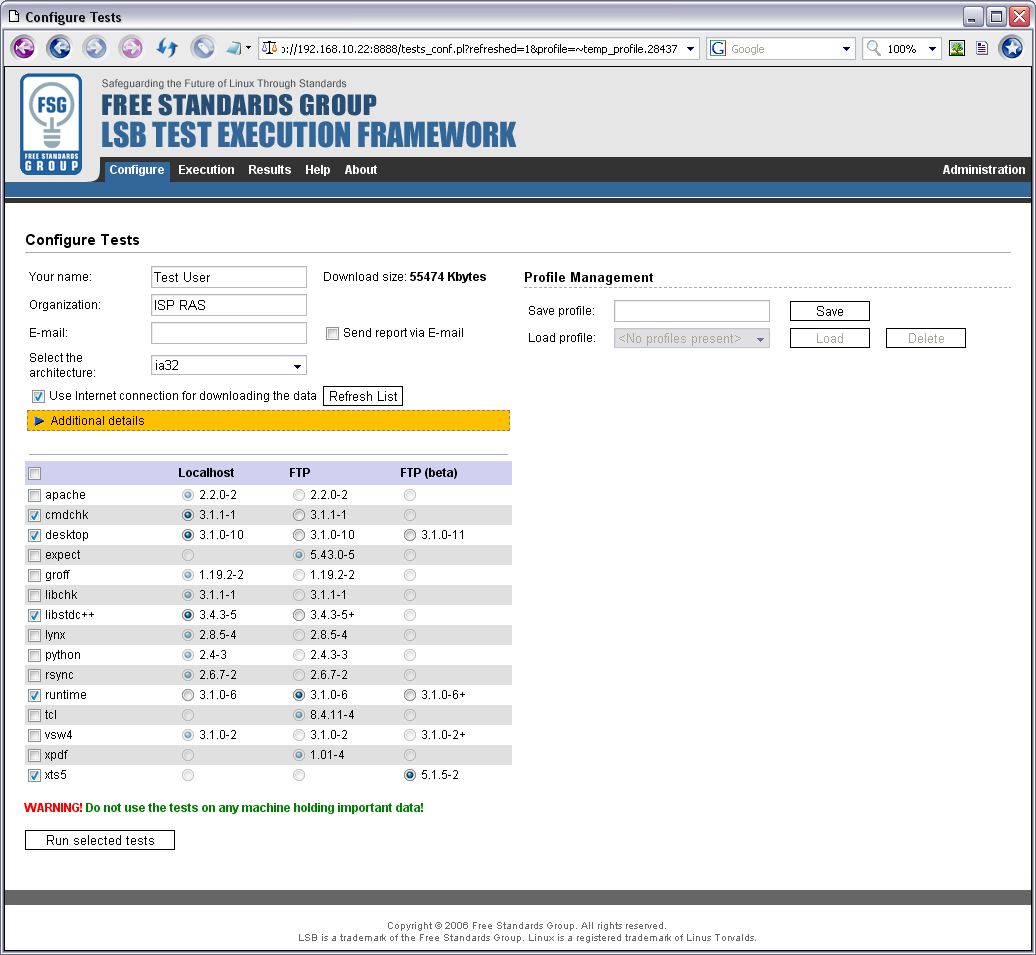Switch to the Execution tab
Image resolution: width=1036 pixels, height=955 pixels.
click(x=206, y=170)
